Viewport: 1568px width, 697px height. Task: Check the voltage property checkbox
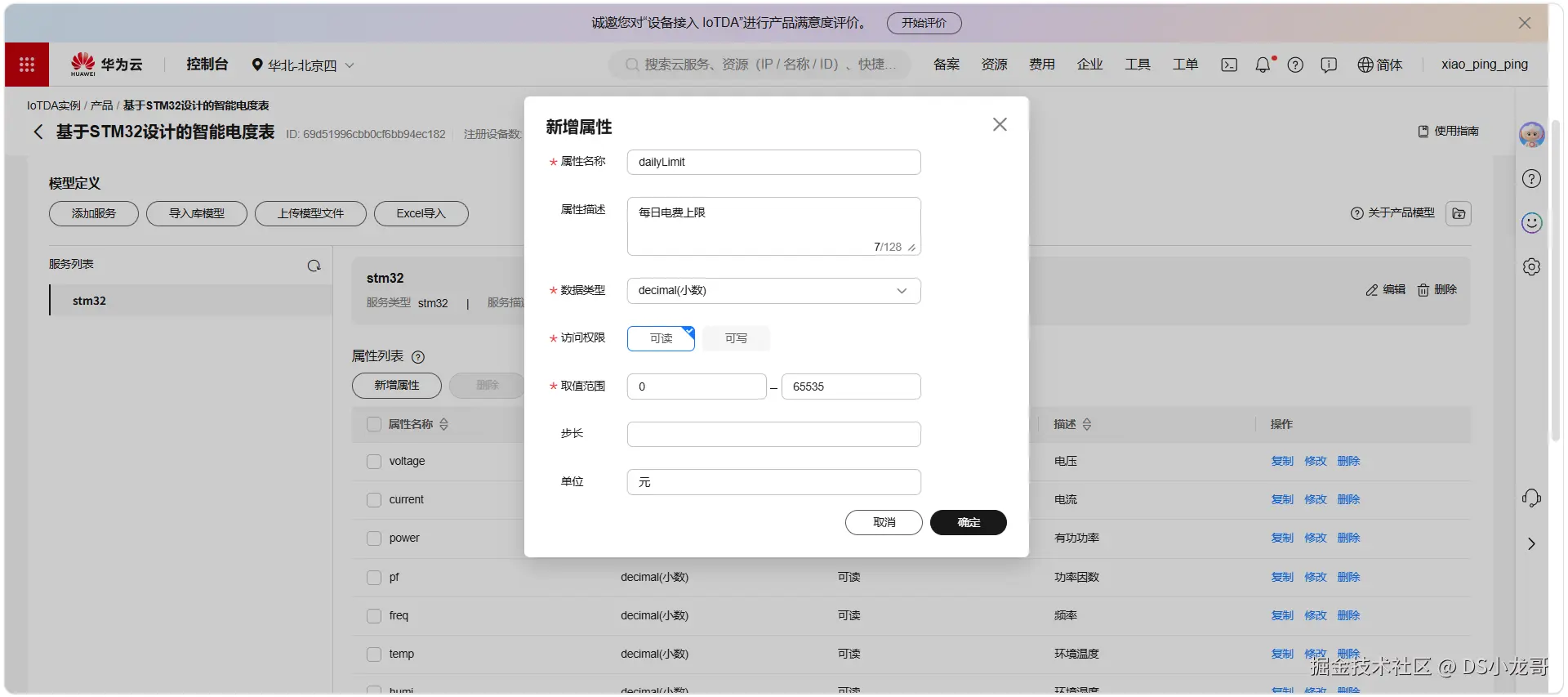tap(374, 462)
